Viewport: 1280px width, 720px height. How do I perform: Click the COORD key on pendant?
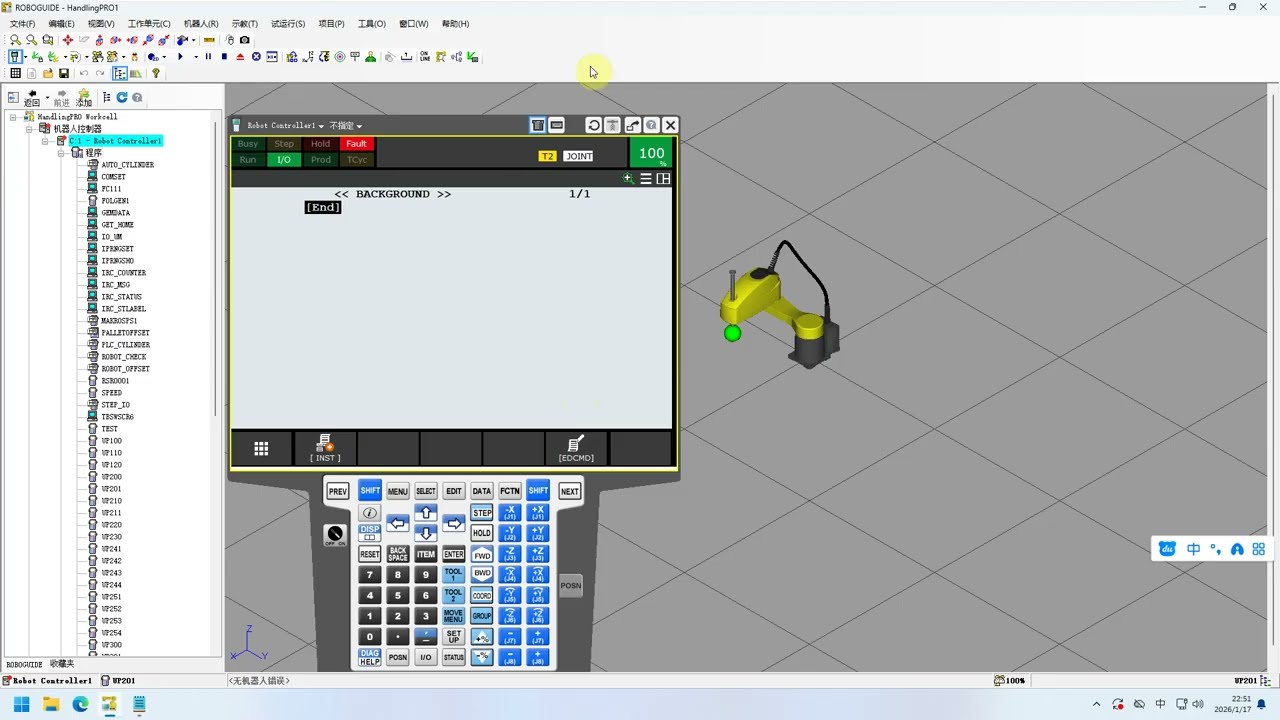482,596
